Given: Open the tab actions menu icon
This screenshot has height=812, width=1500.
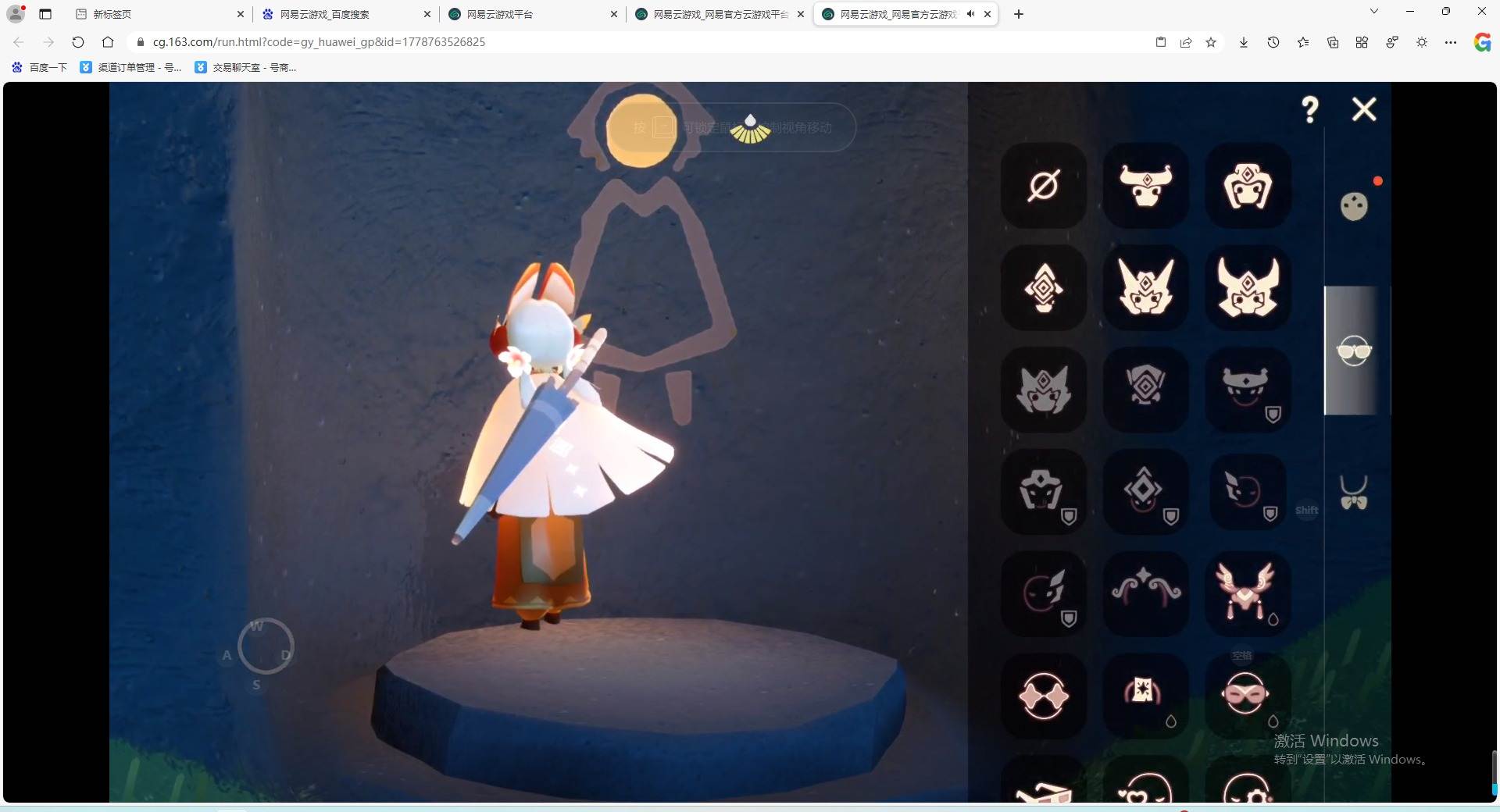Looking at the screenshot, I should tap(45, 14).
